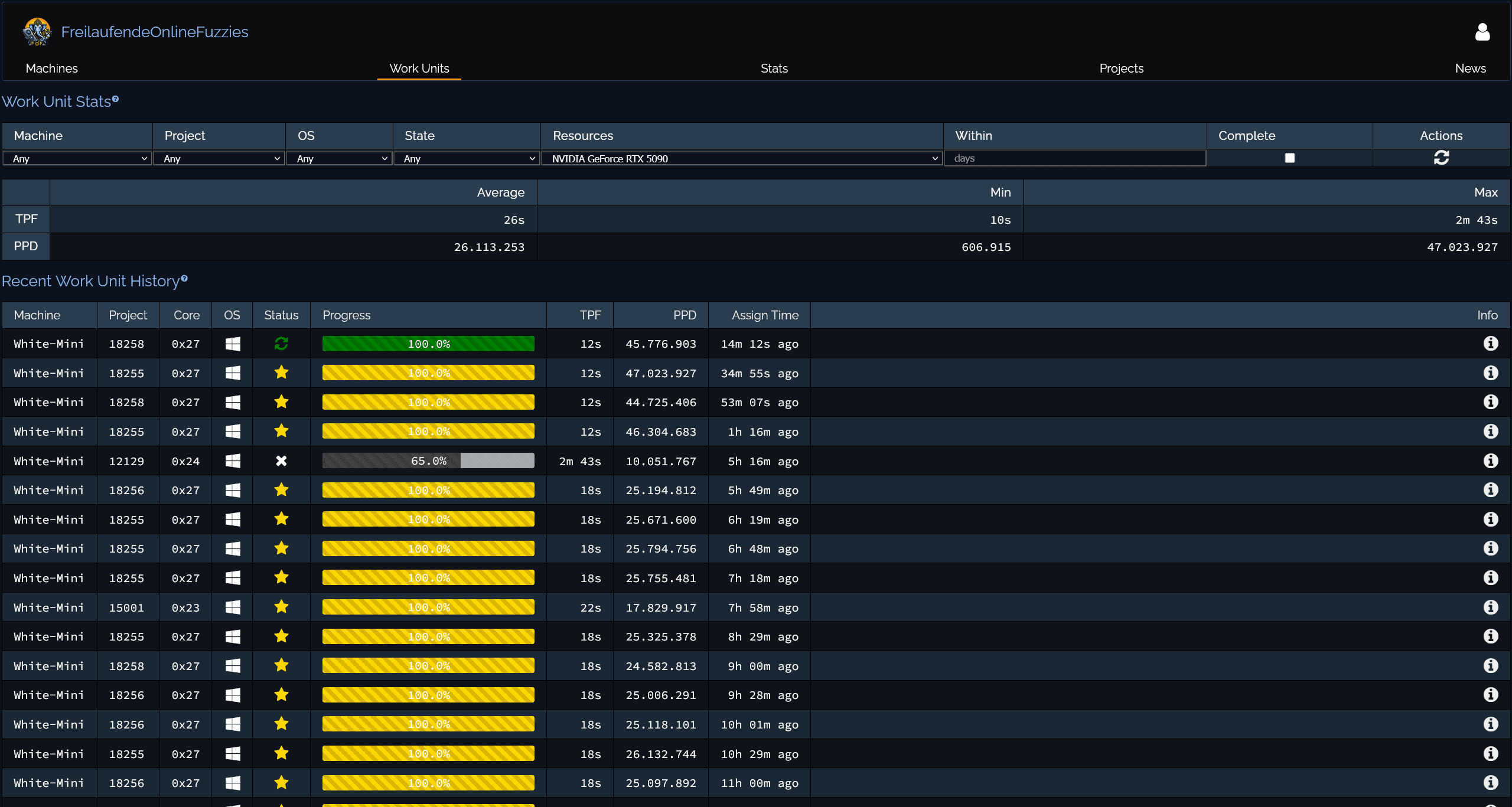This screenshot has width=1512, height=807.
Task: Click the help icon beside Work Unit Stats
Action: coord(116,99)
